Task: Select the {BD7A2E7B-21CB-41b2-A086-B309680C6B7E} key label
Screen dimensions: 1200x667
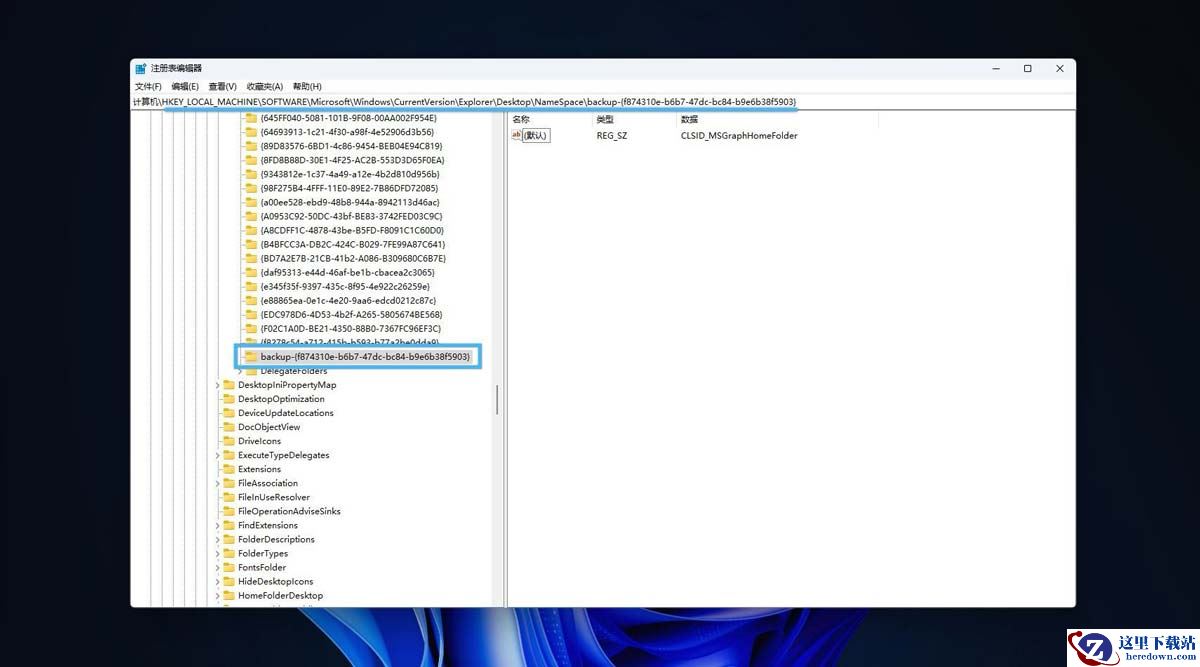Action: [352, 258]
